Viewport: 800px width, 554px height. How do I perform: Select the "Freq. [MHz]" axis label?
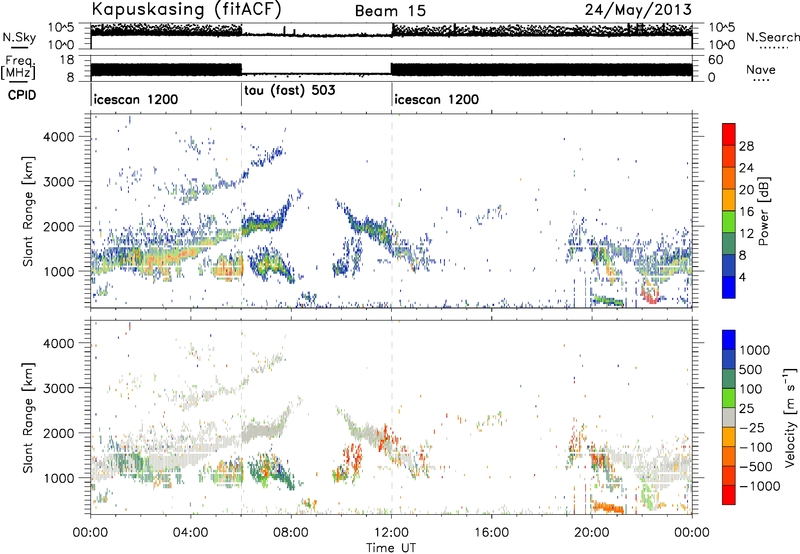[x=18, y=67]
